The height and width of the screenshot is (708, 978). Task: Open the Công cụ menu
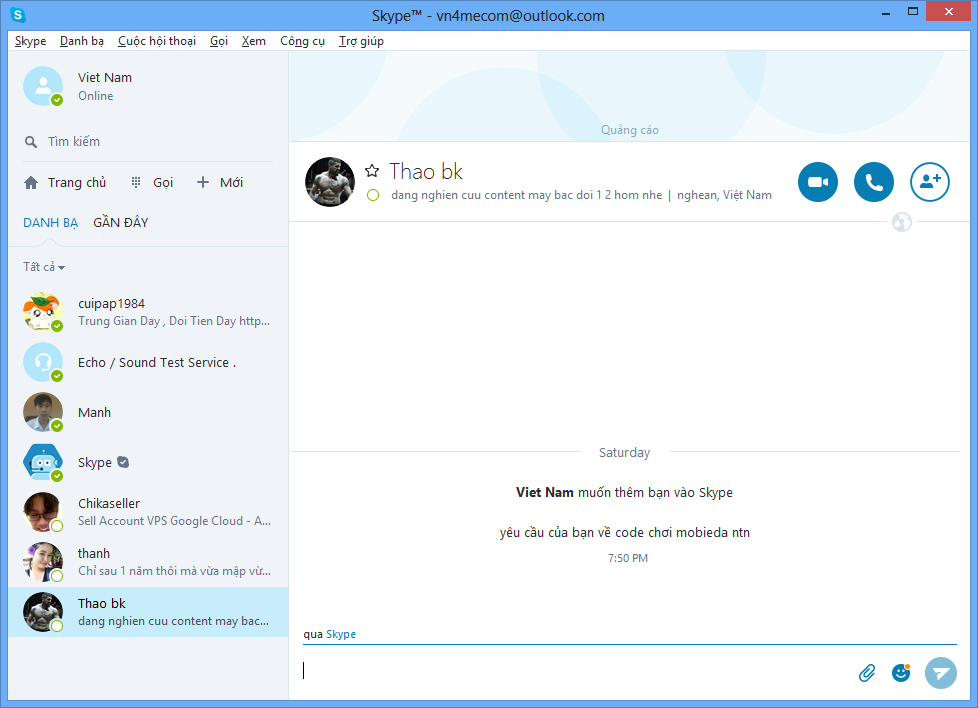tap(303, 41)
